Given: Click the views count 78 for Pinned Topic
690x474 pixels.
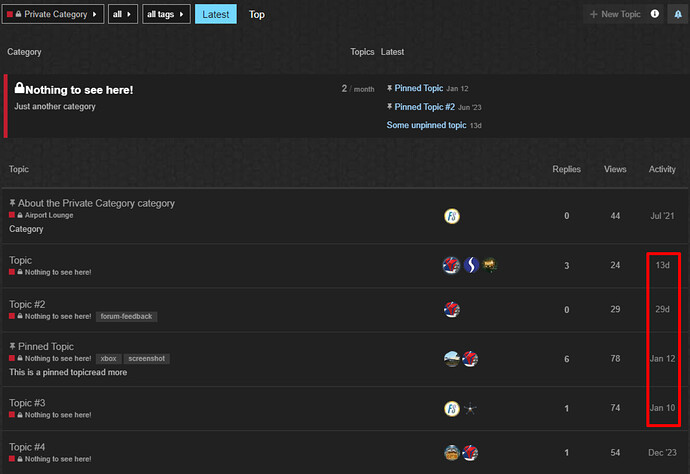Looking at the screenshot, I should pos(615,359).
